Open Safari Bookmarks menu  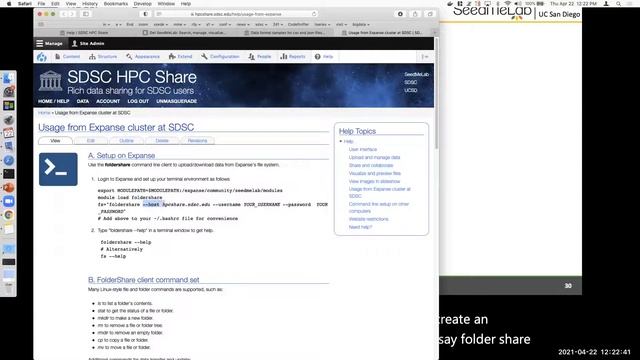click(116, 4)
